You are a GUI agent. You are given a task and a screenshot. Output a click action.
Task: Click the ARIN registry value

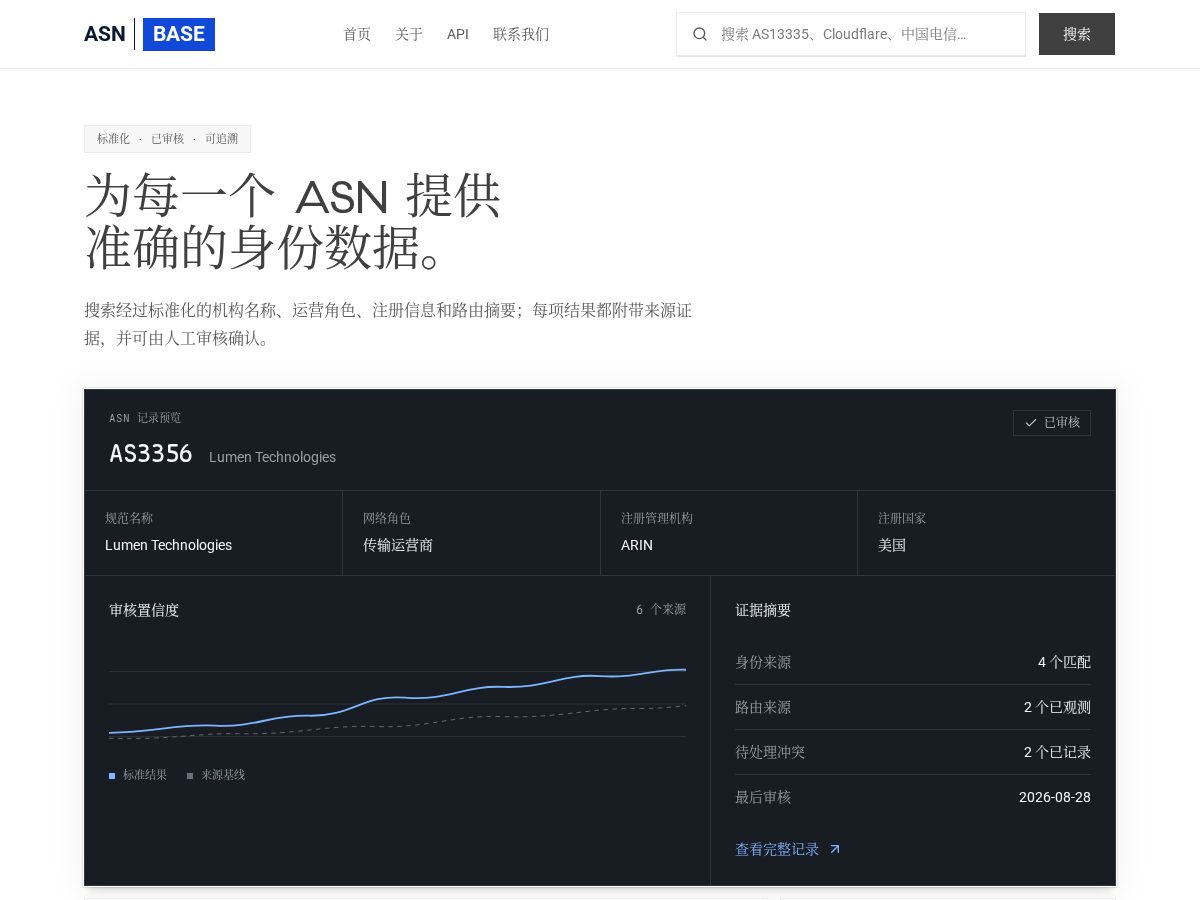tap(637, 545)
